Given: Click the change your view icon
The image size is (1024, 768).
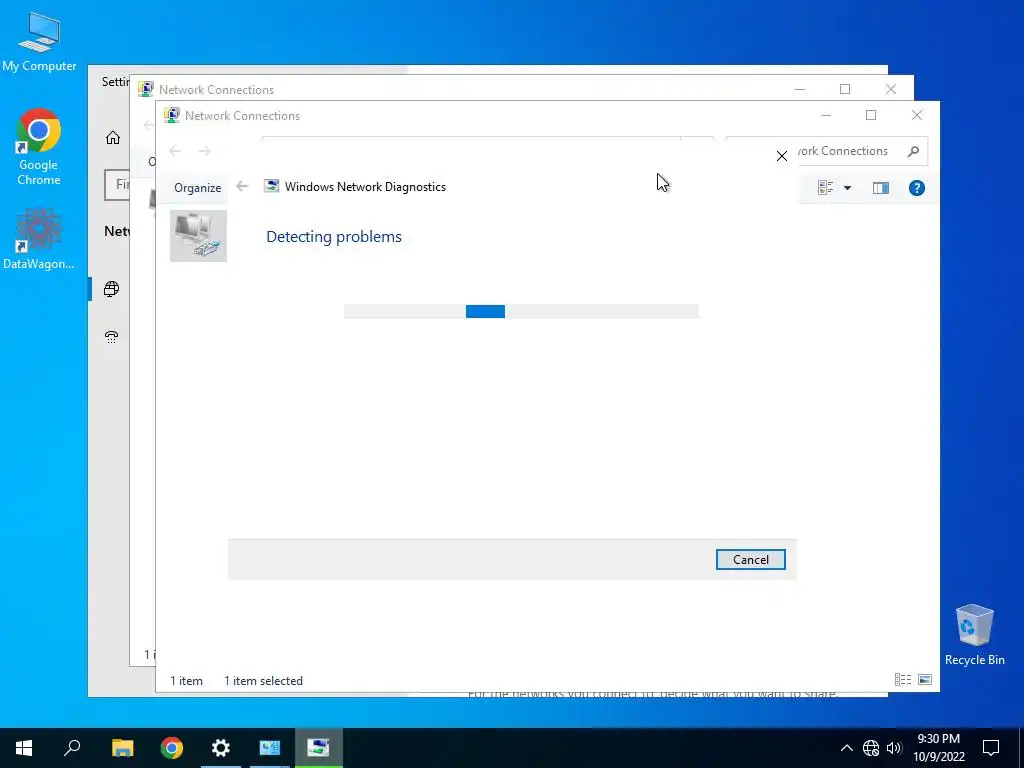Looking at the screenshot, I should pyautogui.click(x=825, y=188).
